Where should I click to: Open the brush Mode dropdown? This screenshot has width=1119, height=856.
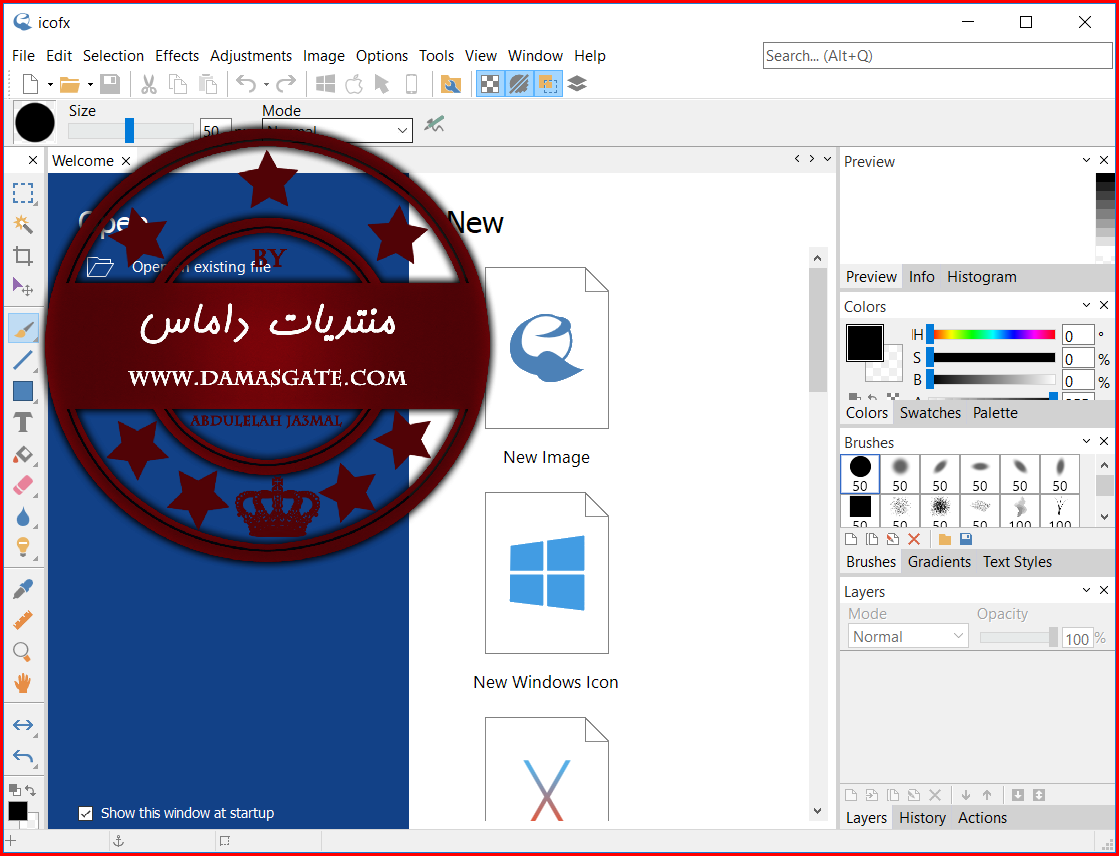(x=337, y=131)
